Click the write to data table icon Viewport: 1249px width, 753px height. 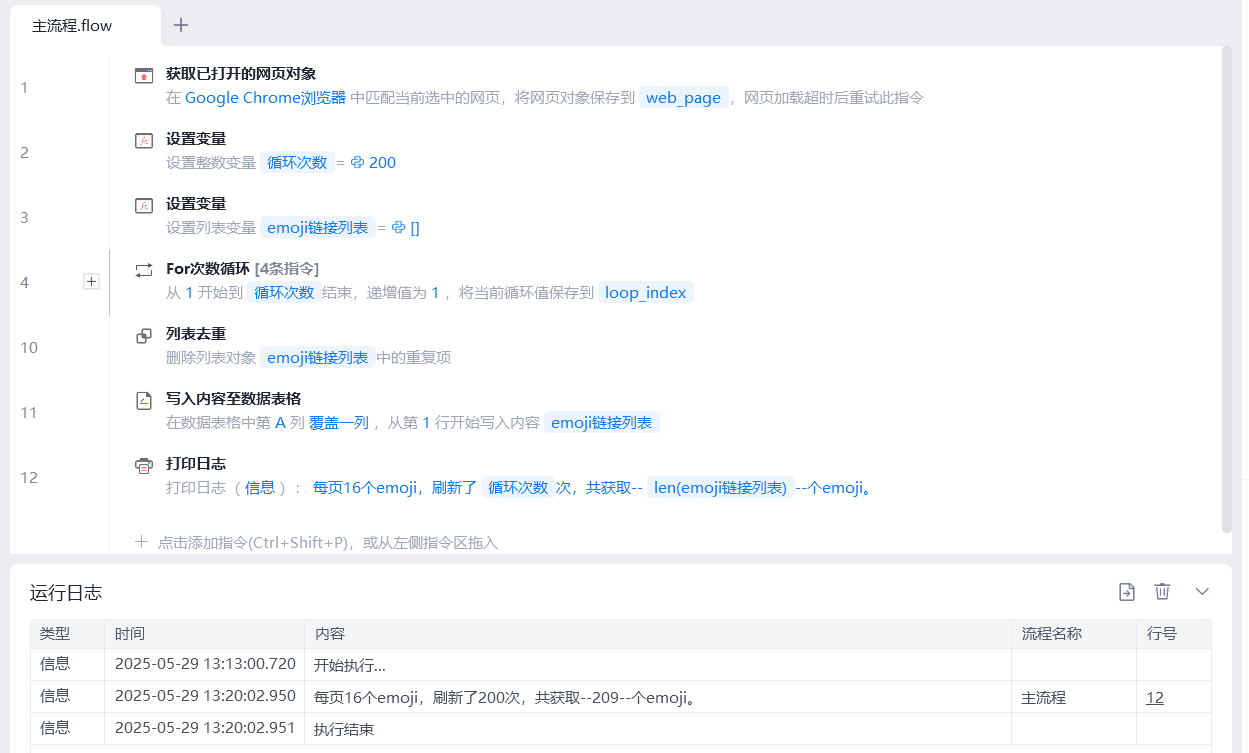[x=144, y=400]
